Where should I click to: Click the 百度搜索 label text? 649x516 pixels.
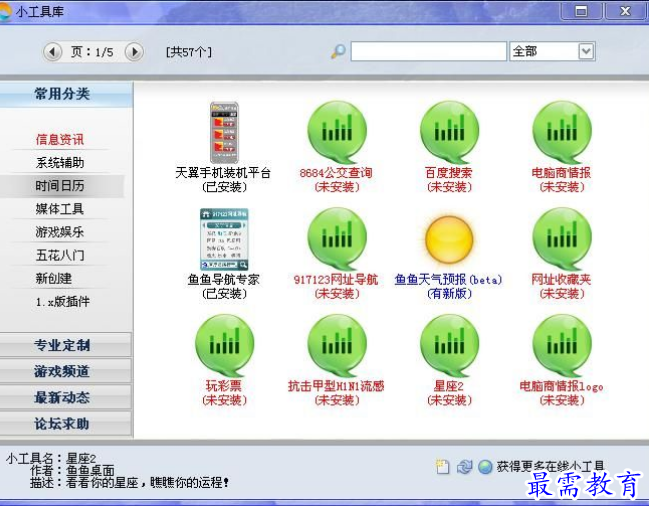[449, 173]
